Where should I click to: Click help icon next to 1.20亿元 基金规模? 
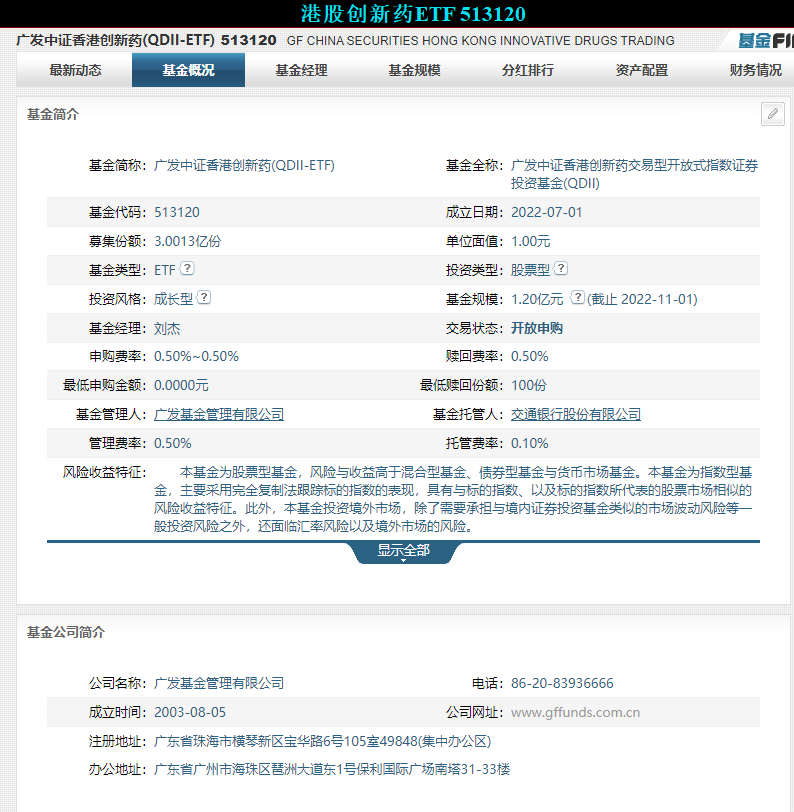pos(578,297)
